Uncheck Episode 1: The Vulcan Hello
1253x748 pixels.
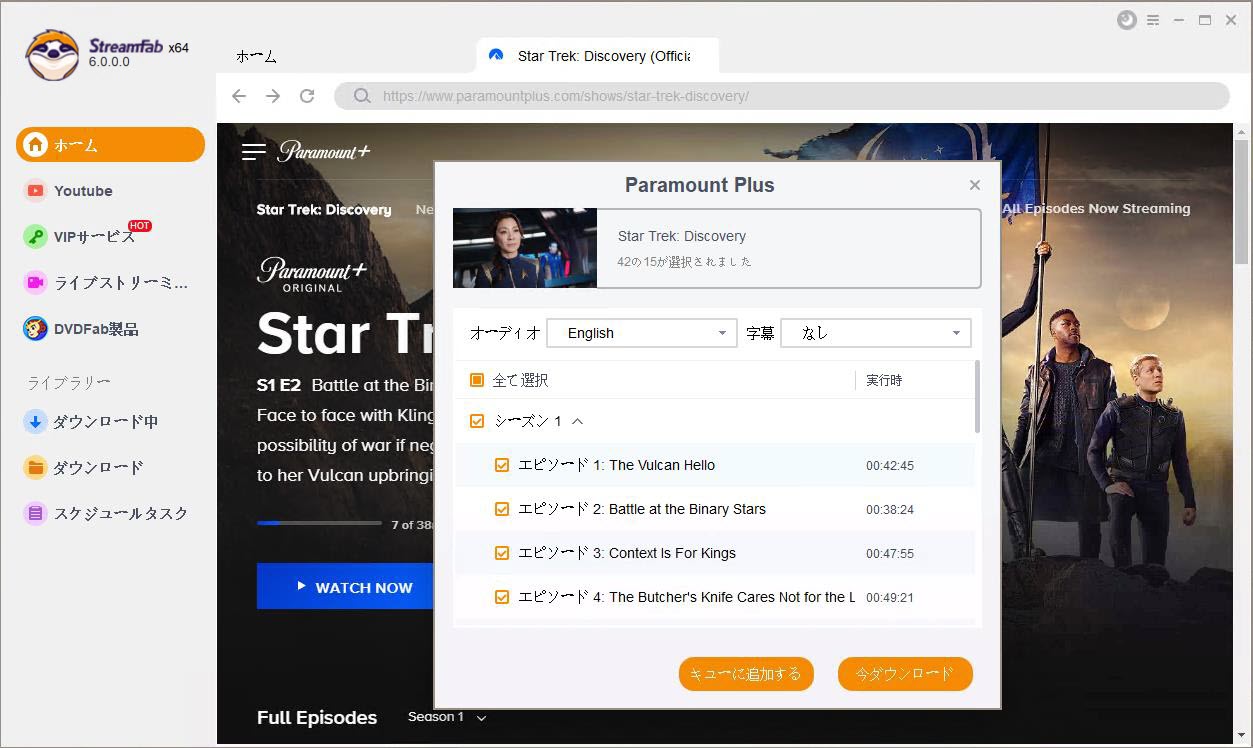point(502,465)
